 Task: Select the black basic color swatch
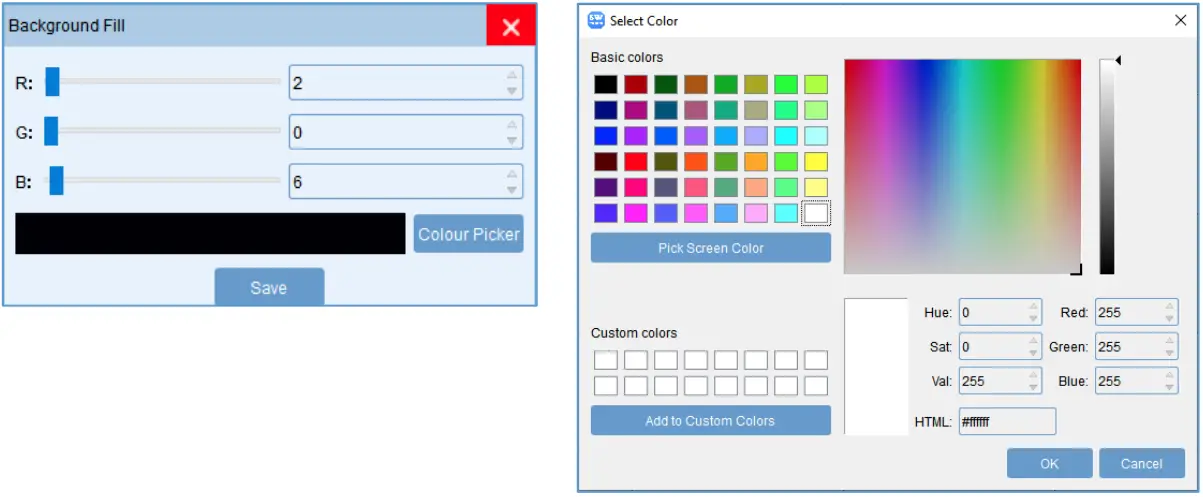coord(606,85)
